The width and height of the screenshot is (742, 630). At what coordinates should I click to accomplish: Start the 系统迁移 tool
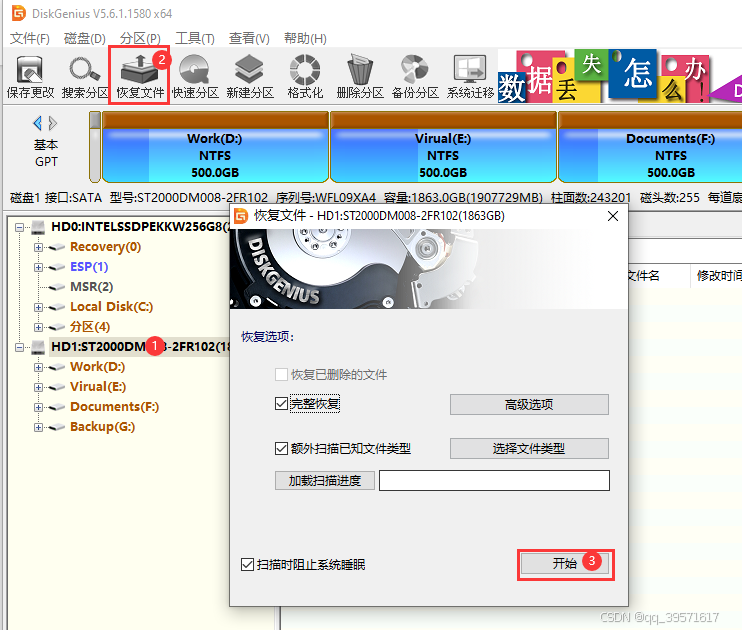(470, 77)
